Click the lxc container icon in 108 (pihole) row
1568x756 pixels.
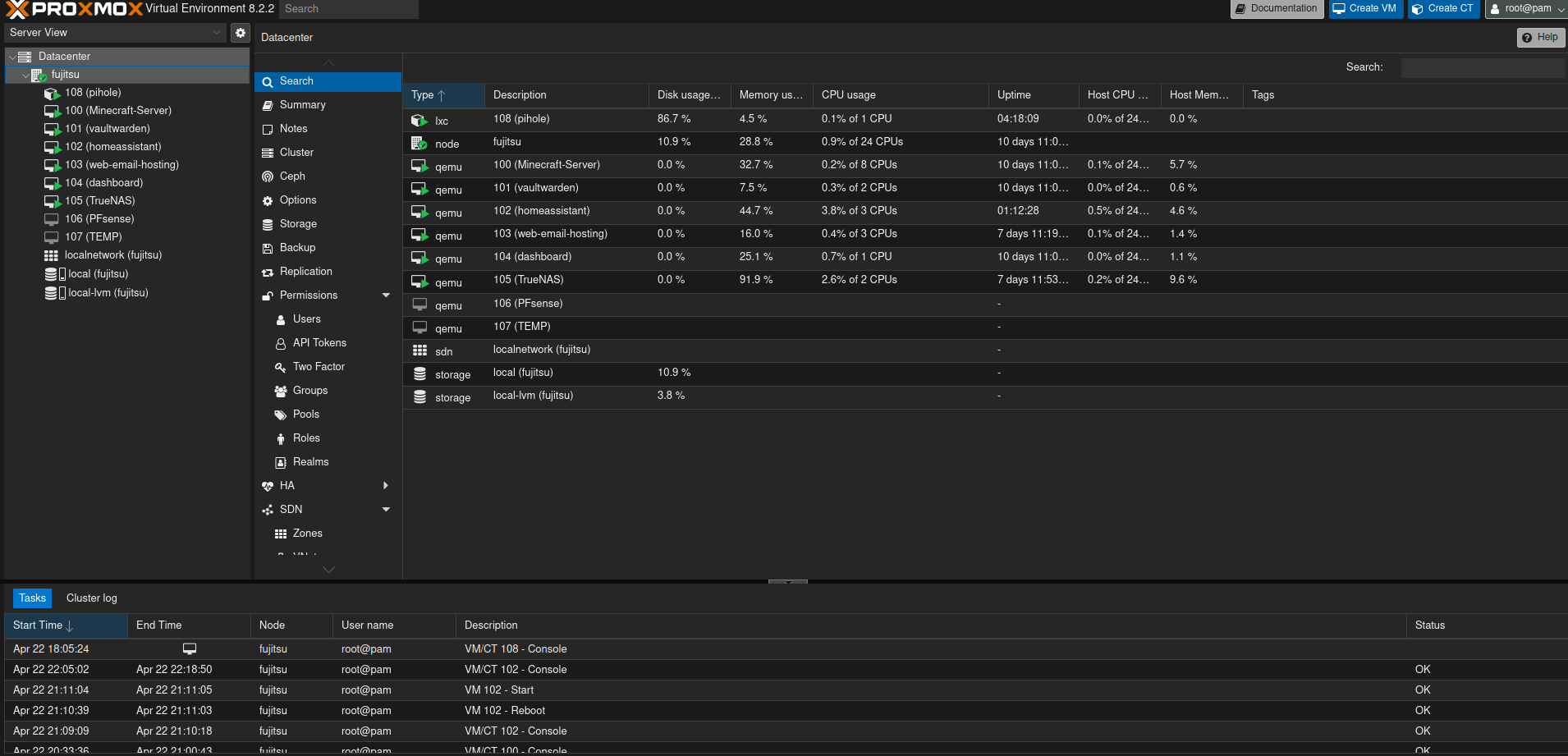point(420,121)
